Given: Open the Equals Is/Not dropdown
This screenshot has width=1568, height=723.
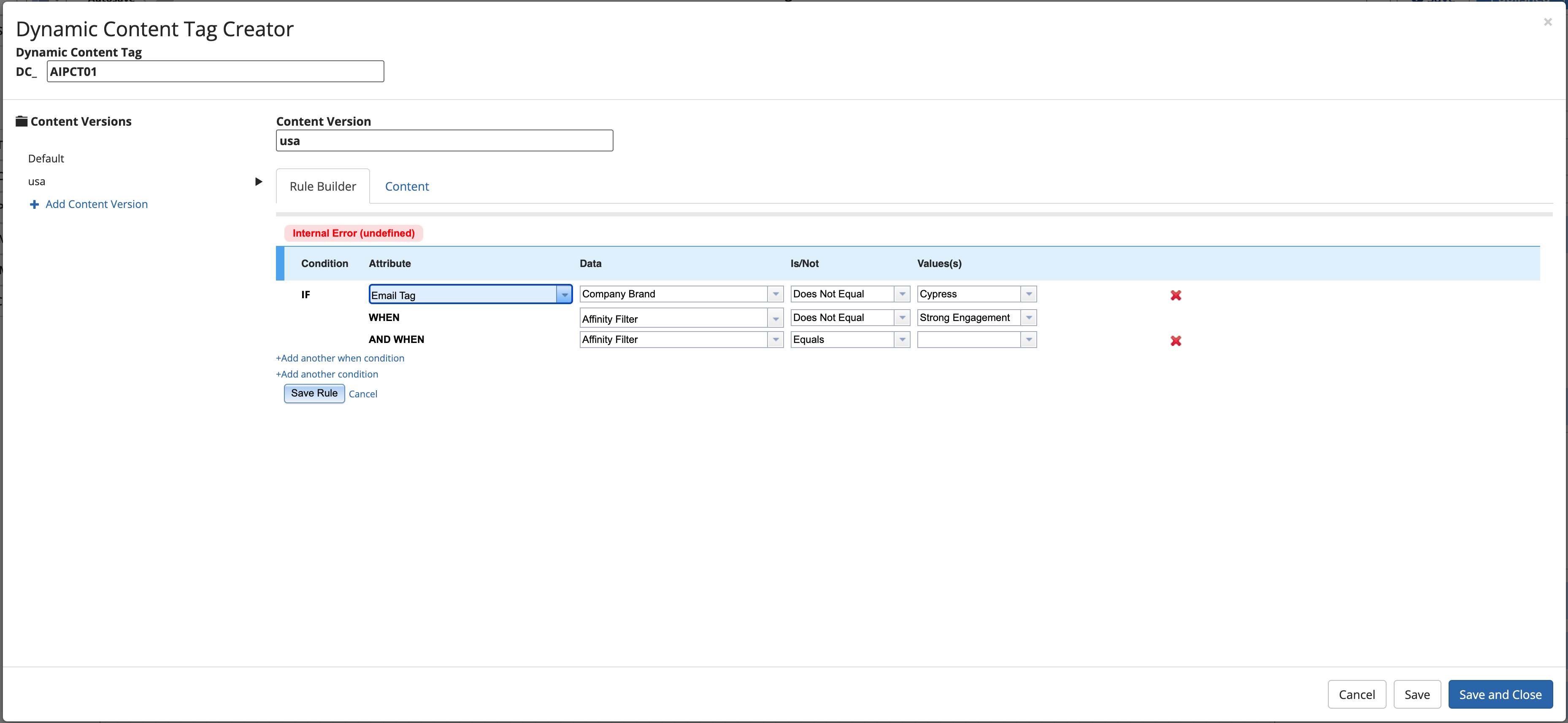Looking at the screenshot, I should click(x=901, y=340).
